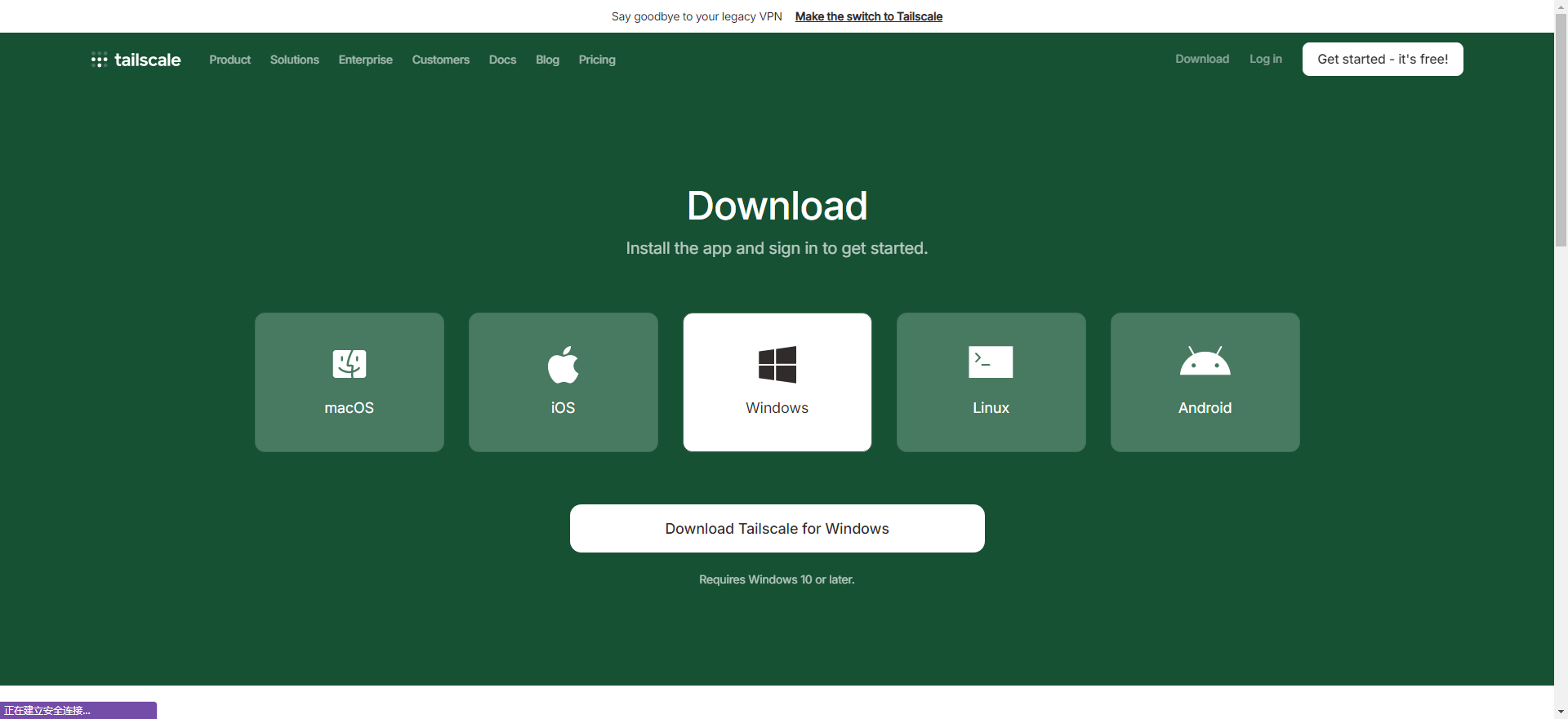Viewport: 1568px width, 719px height.
Task: Select the Android platform card
Action: click(x=1205, y=382)
